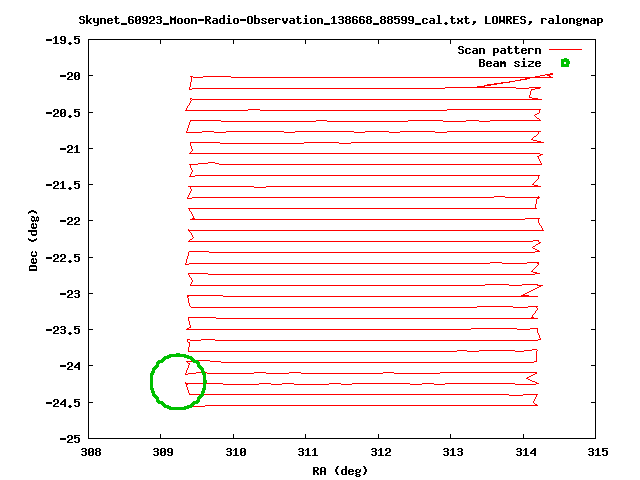Click the 308 RA tick label
Viewport: 640px width, 480px height.
click(x=91, y=452)
